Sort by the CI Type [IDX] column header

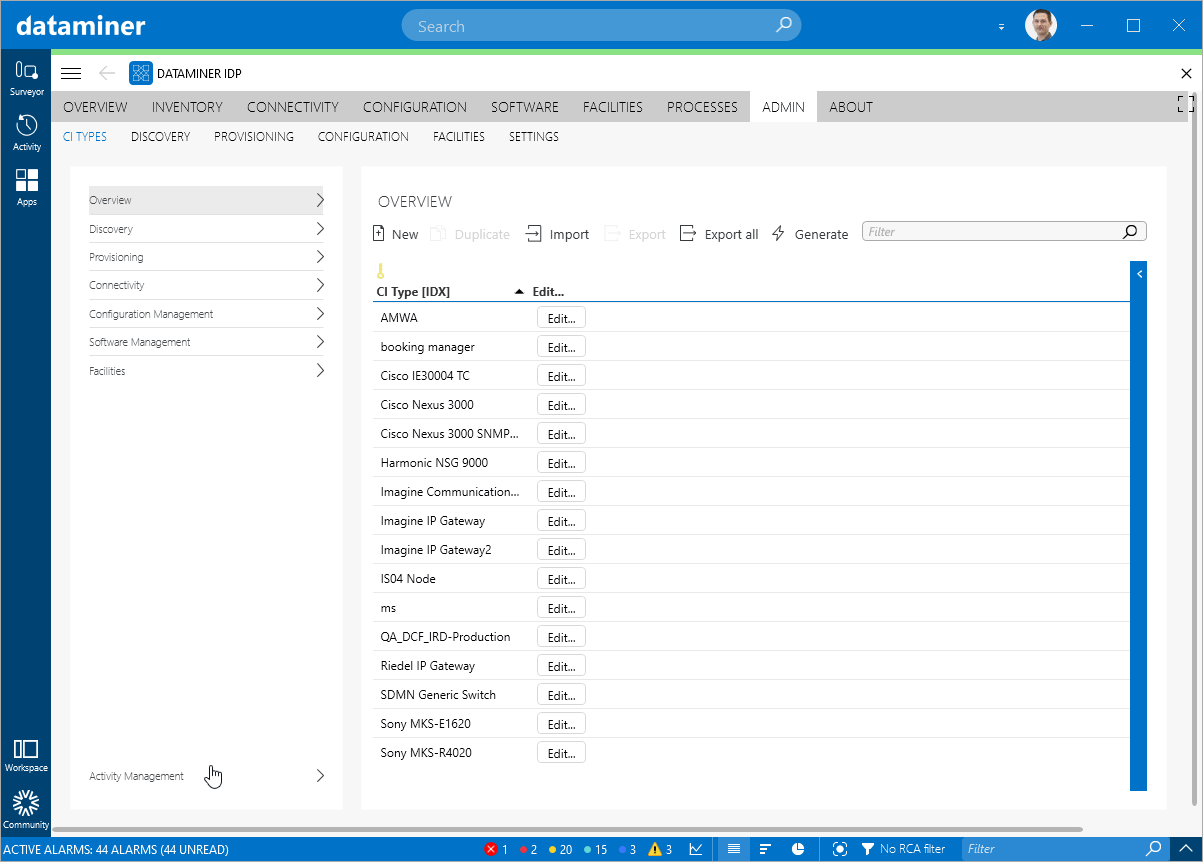449,292
